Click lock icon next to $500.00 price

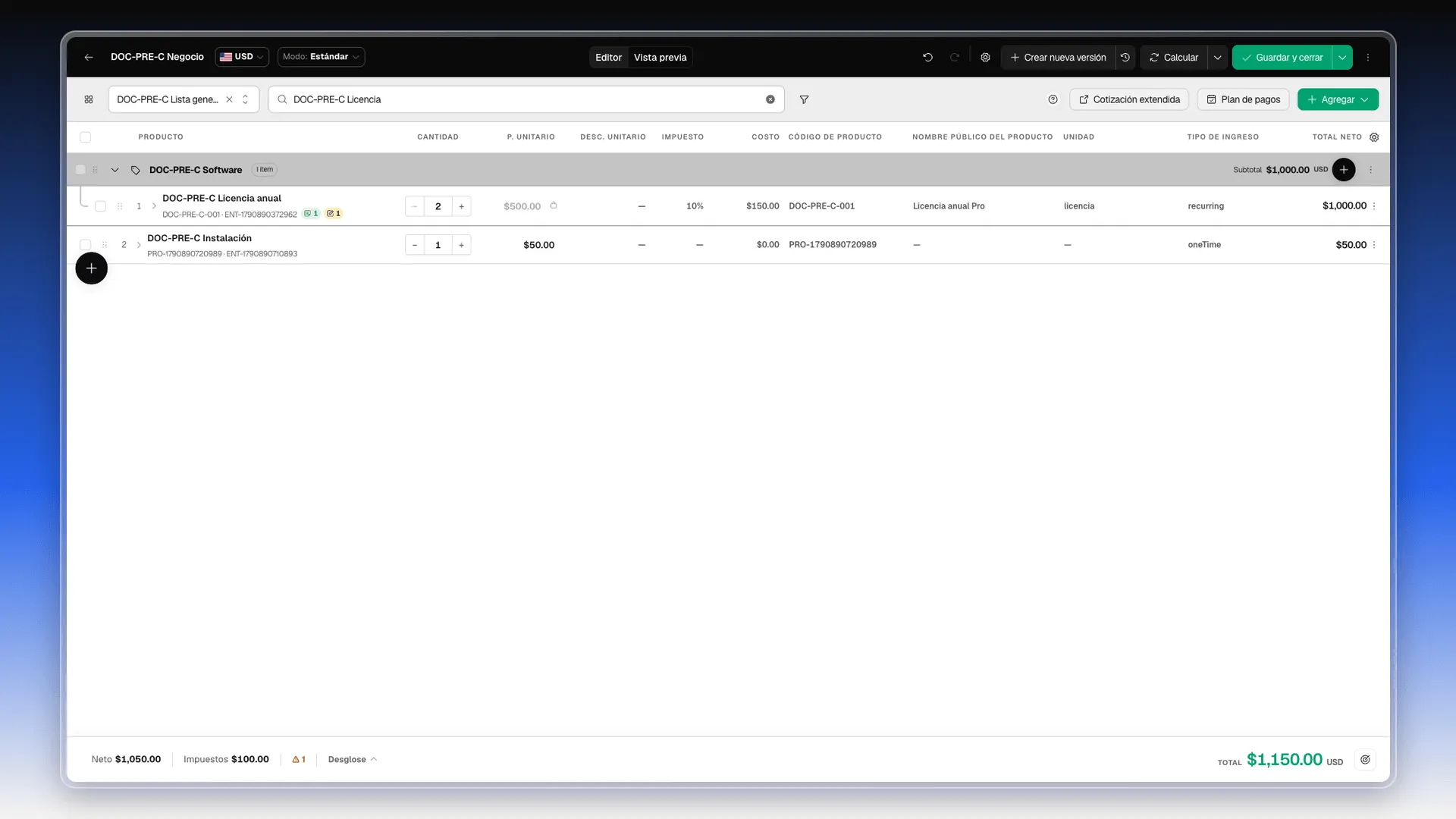554,206
